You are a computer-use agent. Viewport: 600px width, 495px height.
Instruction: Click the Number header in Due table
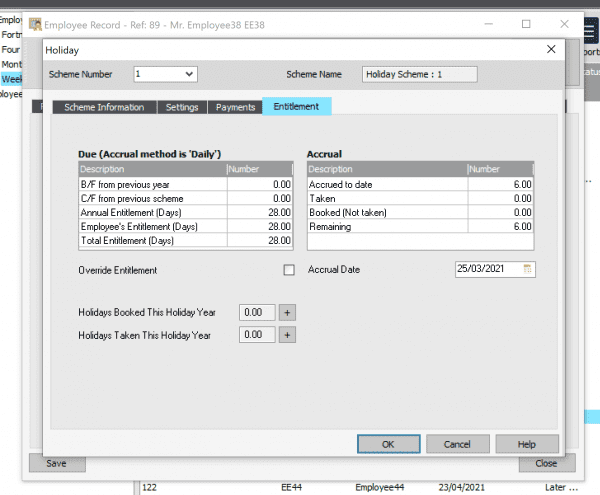click(260, 169)
